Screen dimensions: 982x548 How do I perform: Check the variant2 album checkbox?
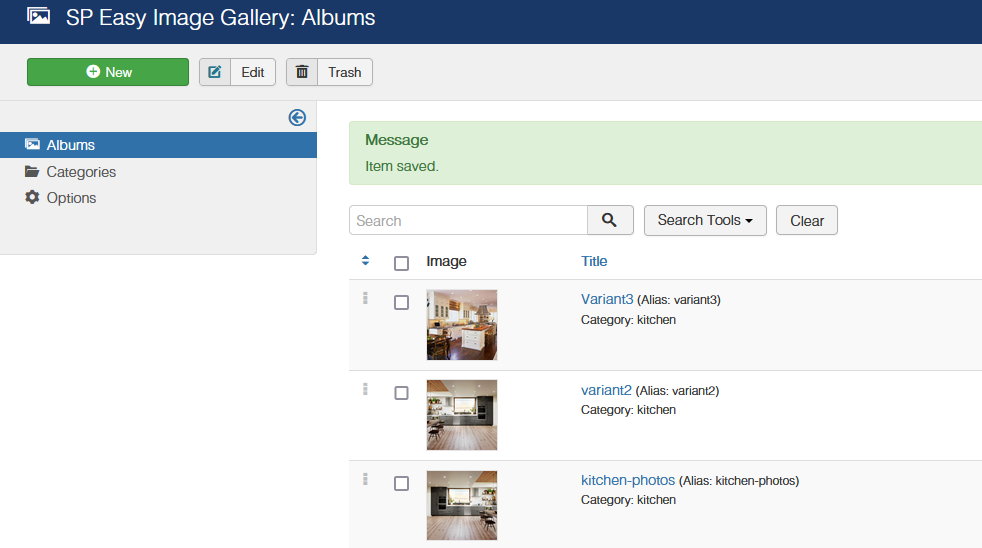point(401,393)
